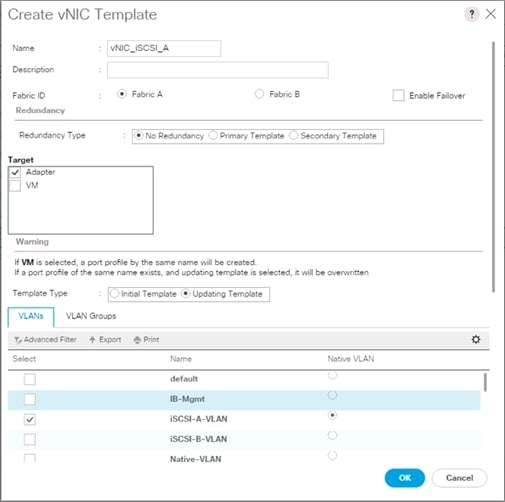Viewport: 505px width, 502px height.
Task: Click the Description input field
Action: point(218,70)
